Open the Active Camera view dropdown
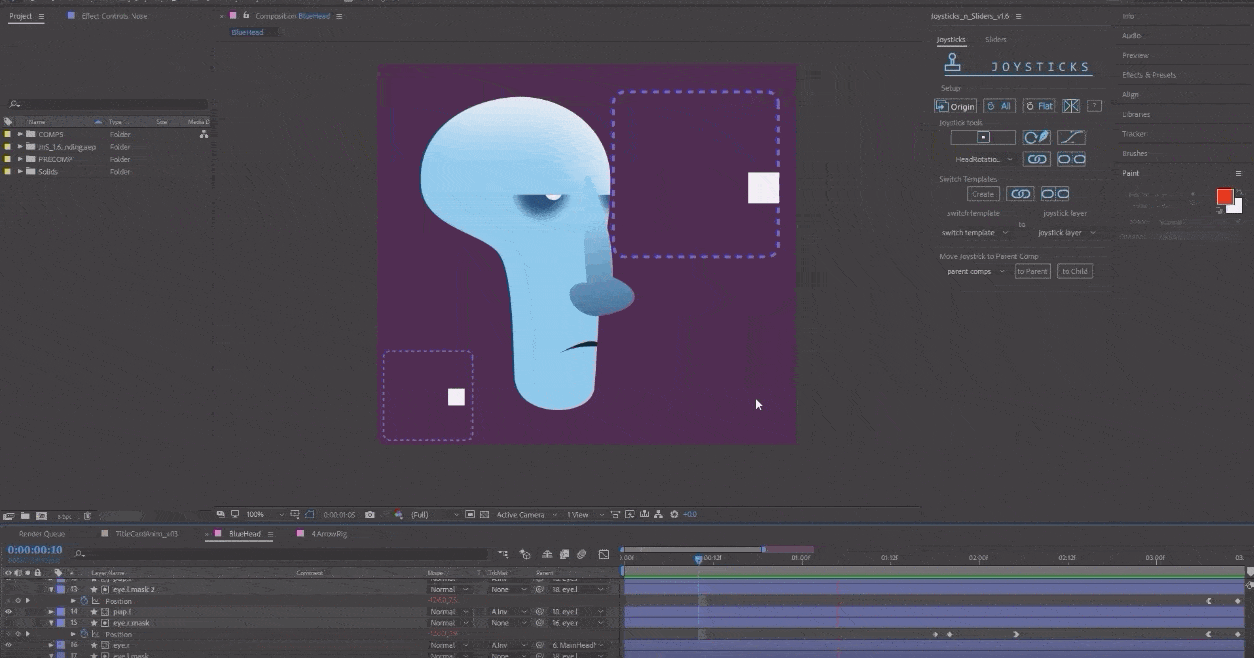The height and width of the screenshot is (658, 1254). [520, 514]
